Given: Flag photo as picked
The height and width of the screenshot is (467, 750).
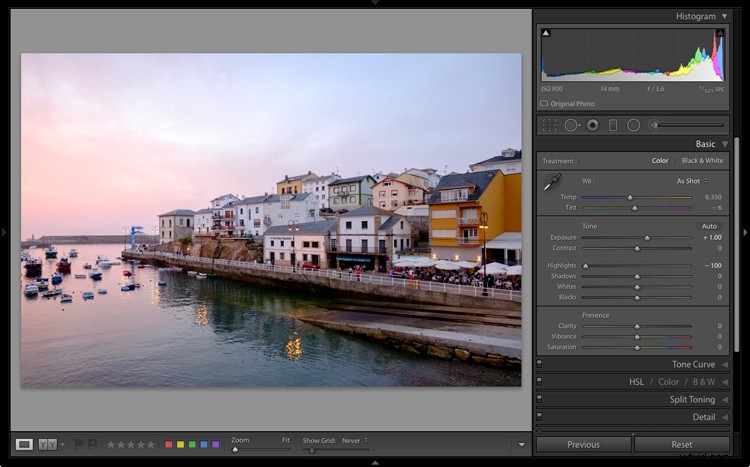Looking at the screenshot, I should (x=79, y=444).
